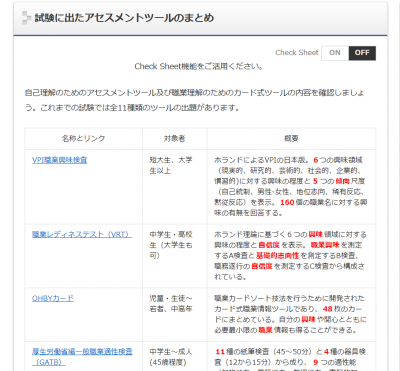Click the 対象者 column header
This screenshot has width=400, height=371.
point(175,139)
